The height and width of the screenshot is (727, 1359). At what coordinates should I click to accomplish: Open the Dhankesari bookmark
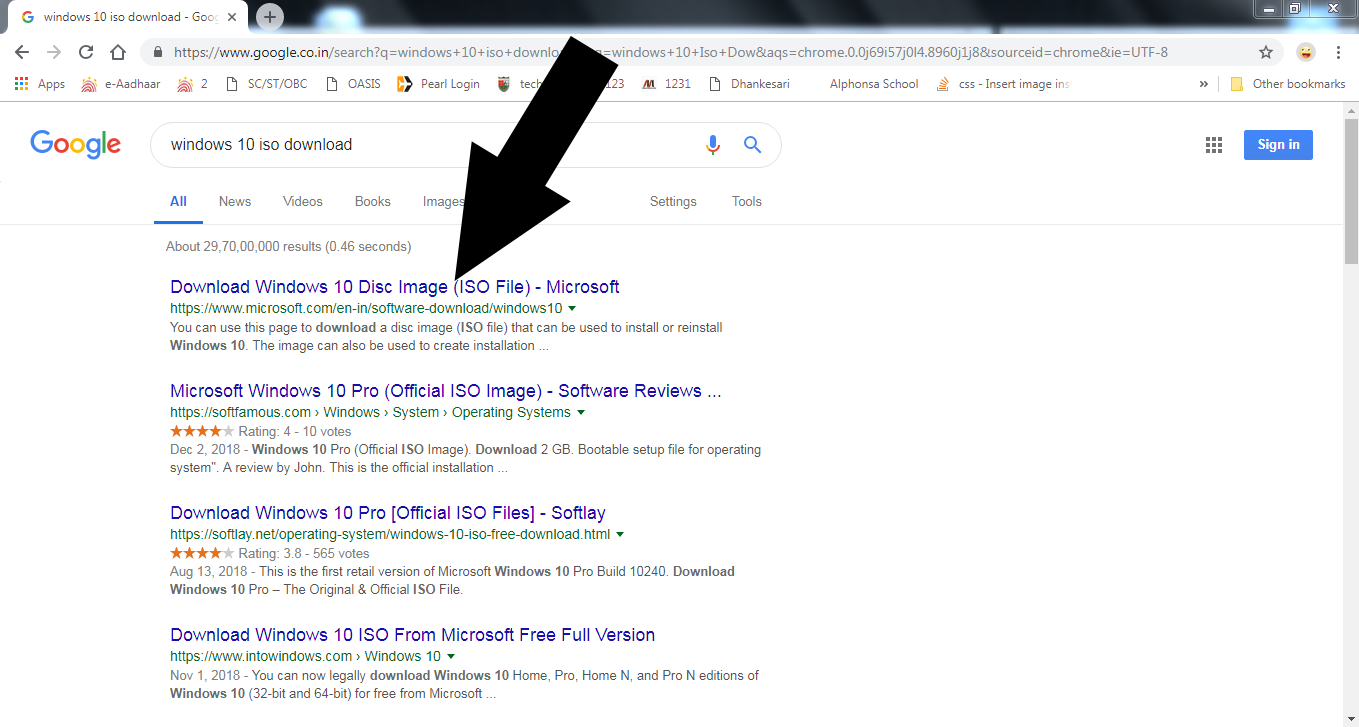(749, 84)
